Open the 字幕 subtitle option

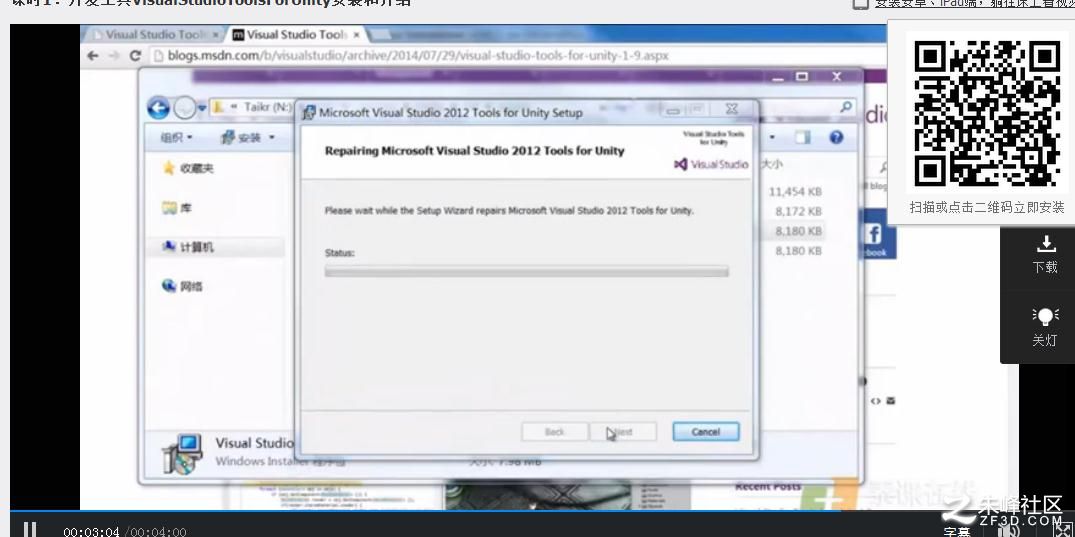956,532
